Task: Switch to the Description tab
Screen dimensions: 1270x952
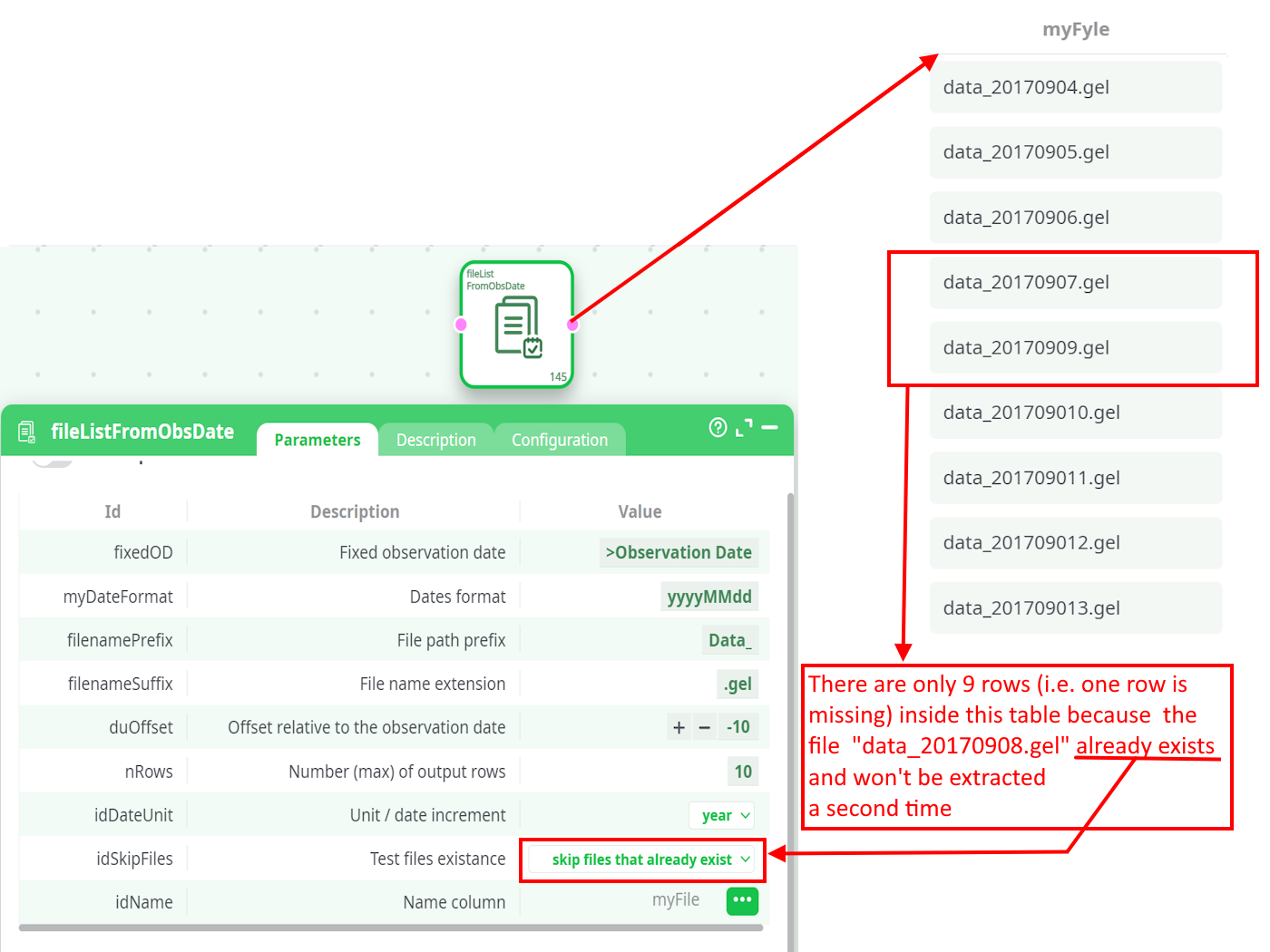Action: pos(435,440)
